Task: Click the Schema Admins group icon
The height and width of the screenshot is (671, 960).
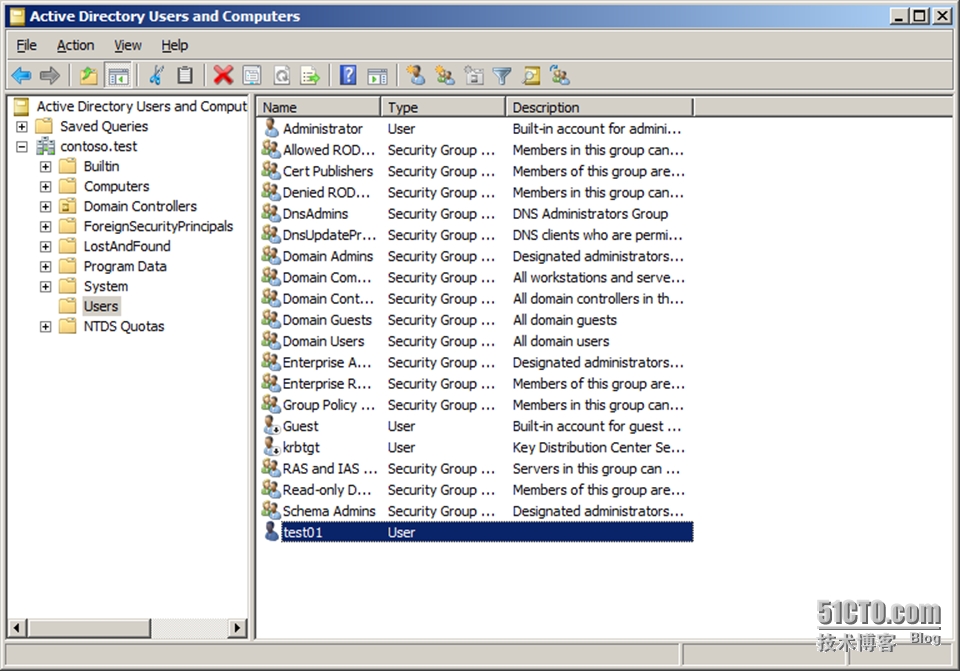Action: coord(271,510)
